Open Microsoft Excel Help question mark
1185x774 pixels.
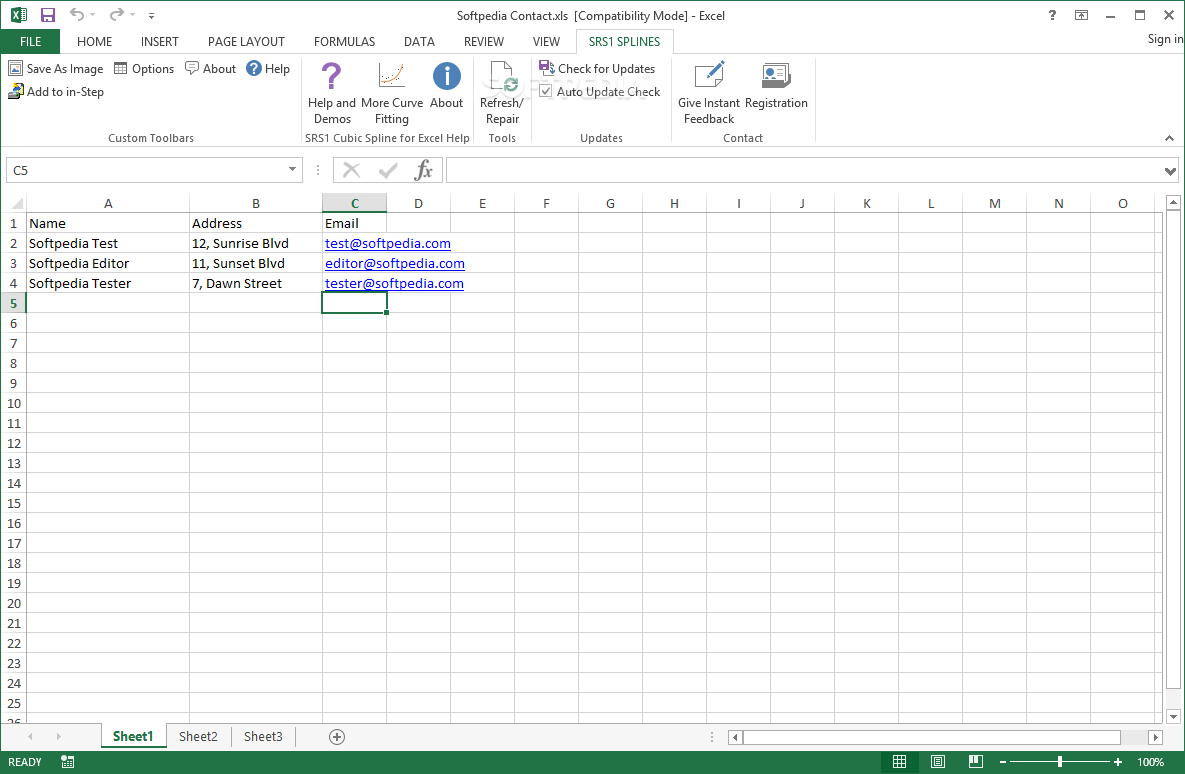1052,15
